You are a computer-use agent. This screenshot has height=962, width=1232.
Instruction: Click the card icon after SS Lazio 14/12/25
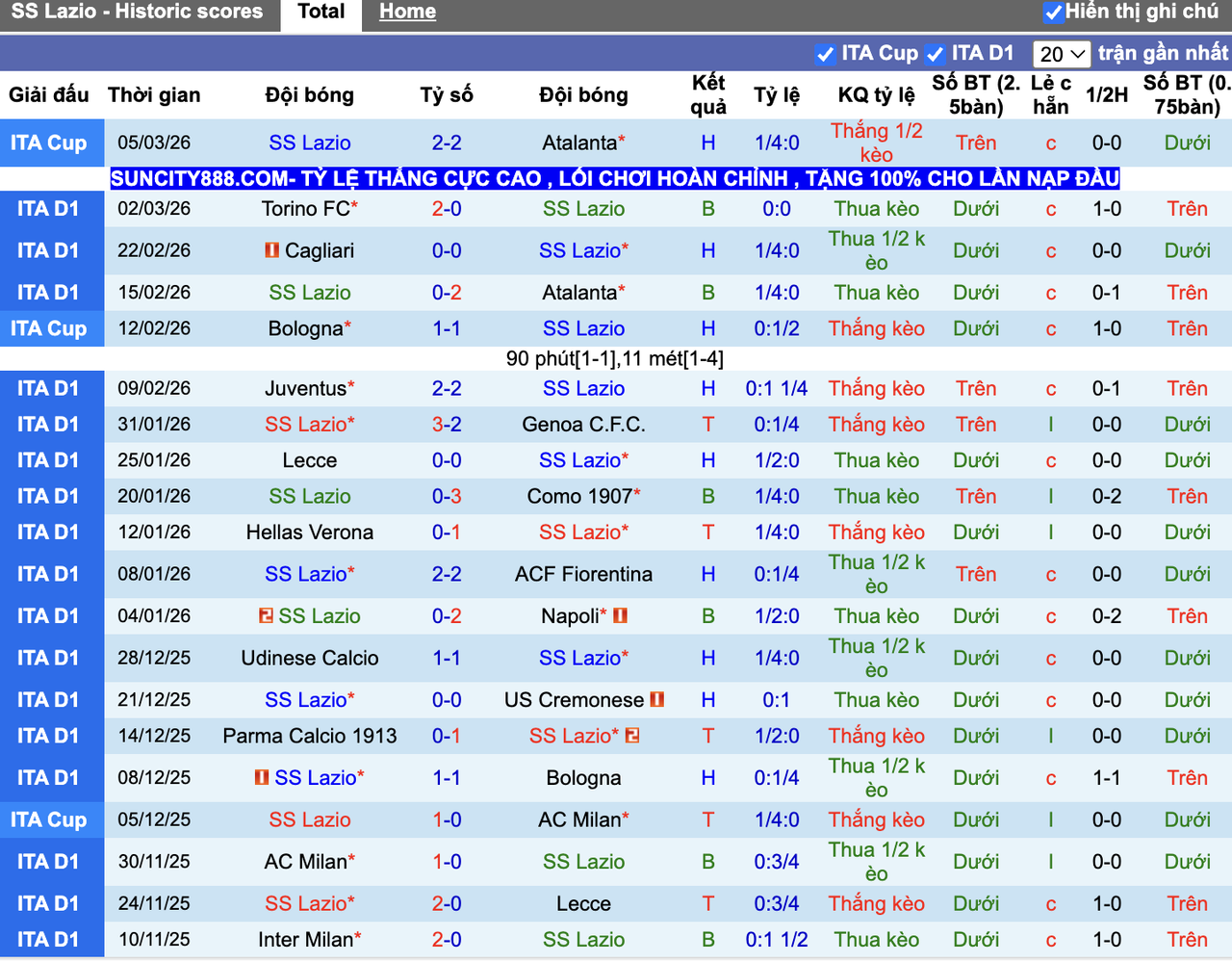632,736
